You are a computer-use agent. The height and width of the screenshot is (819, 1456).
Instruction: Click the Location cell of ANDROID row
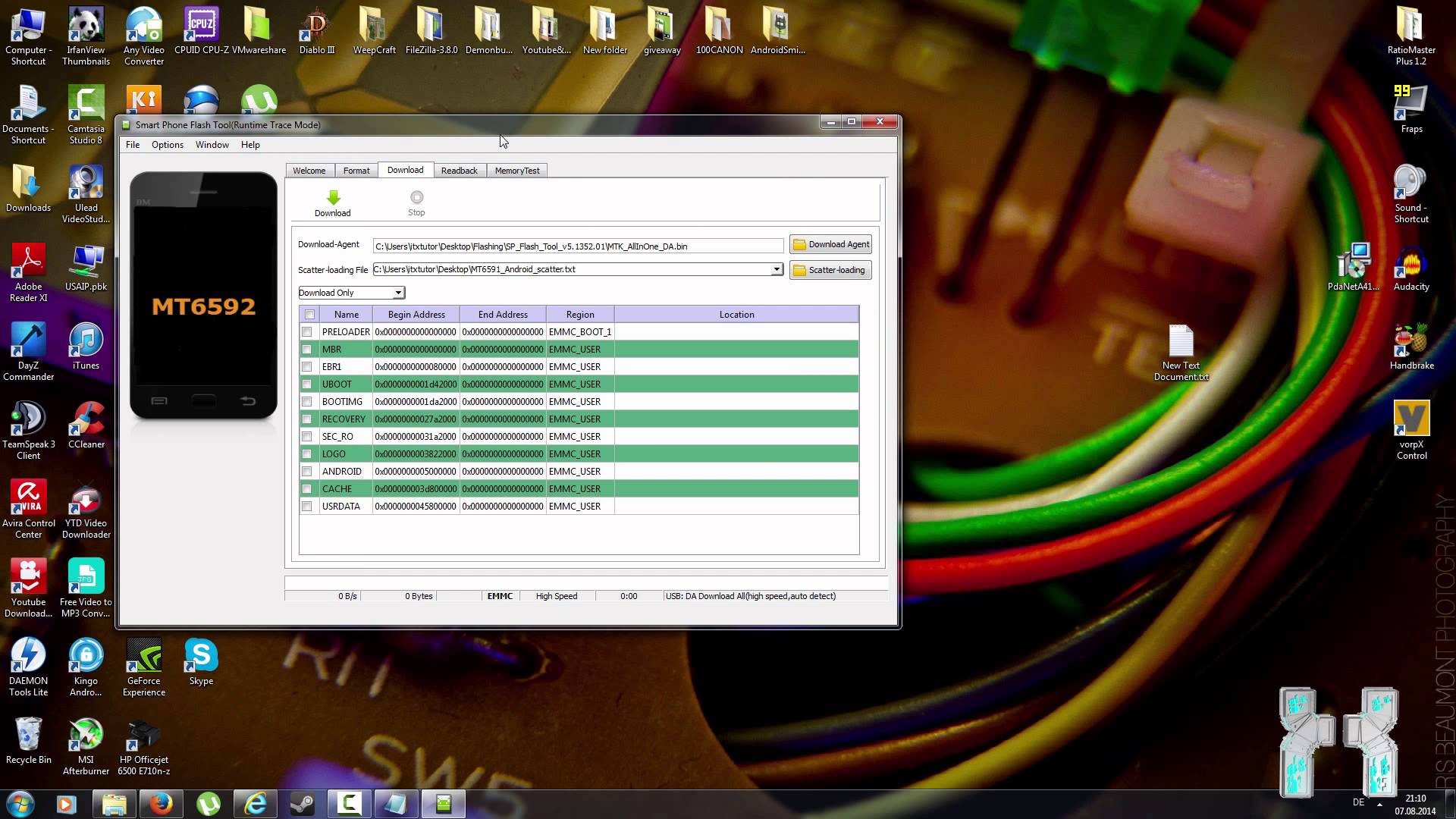click(736, 472)
